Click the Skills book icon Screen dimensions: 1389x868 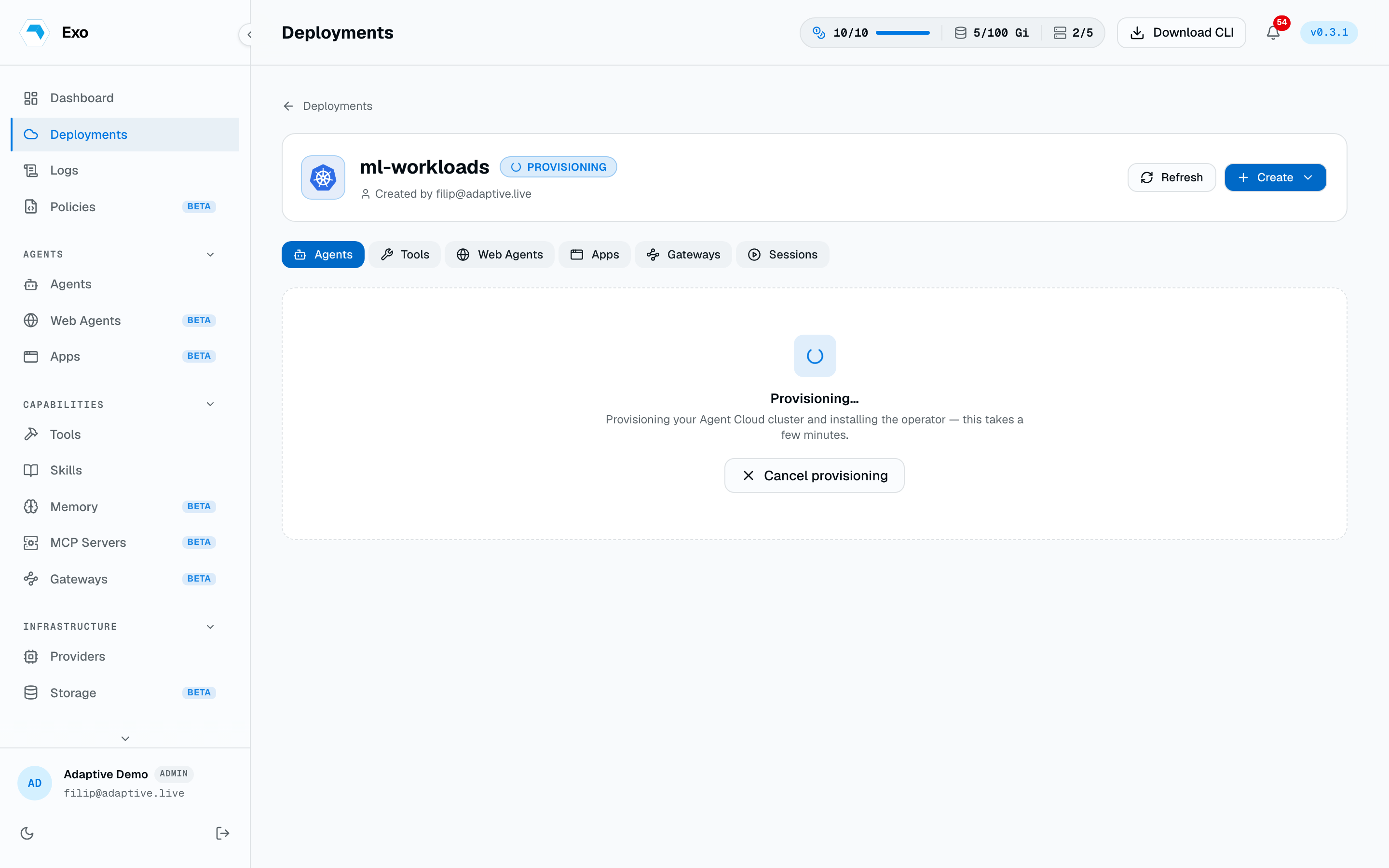coord(31,470)
